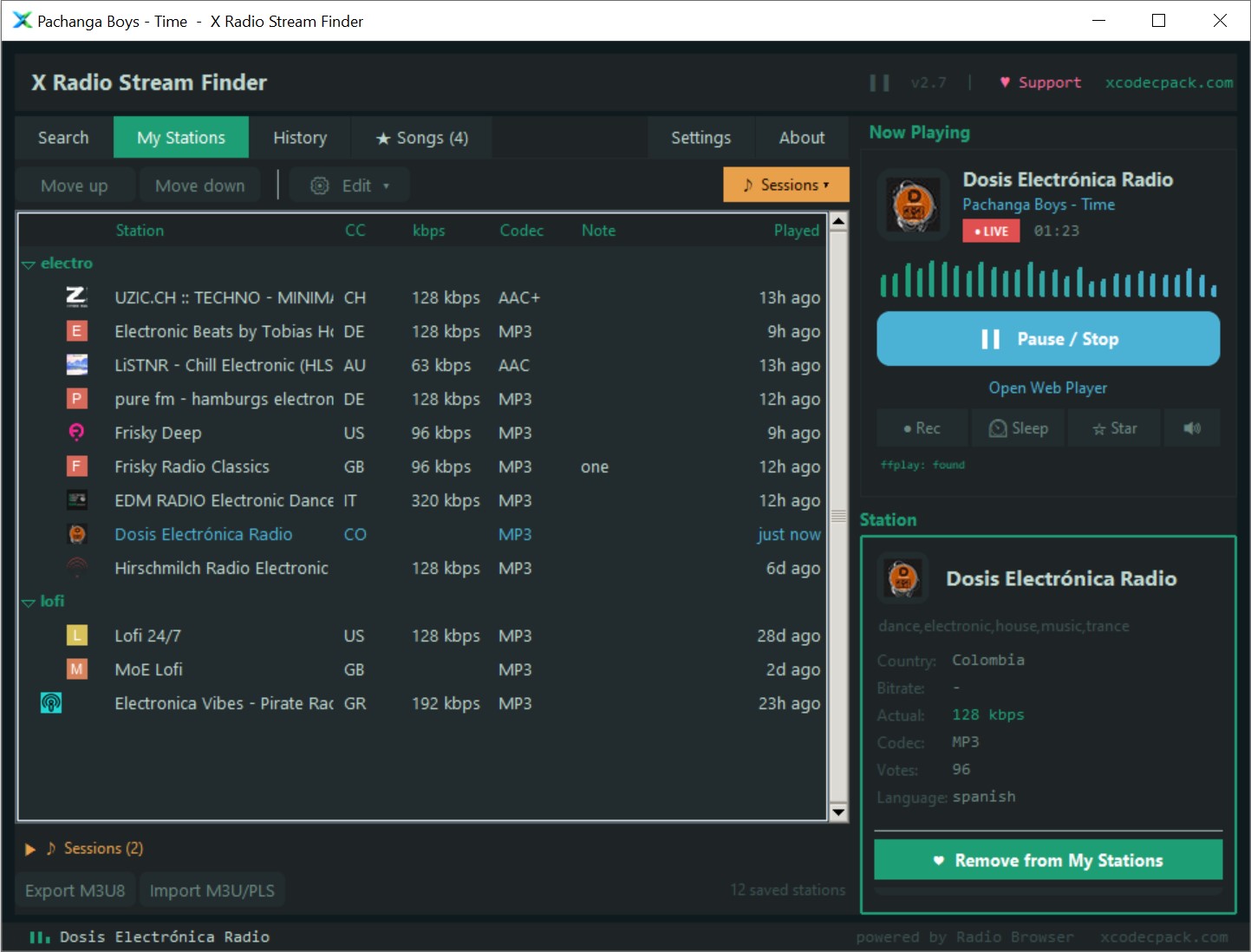Toggle recording with the Rec button
The image size is (1251, 952).
coord(922,428)
